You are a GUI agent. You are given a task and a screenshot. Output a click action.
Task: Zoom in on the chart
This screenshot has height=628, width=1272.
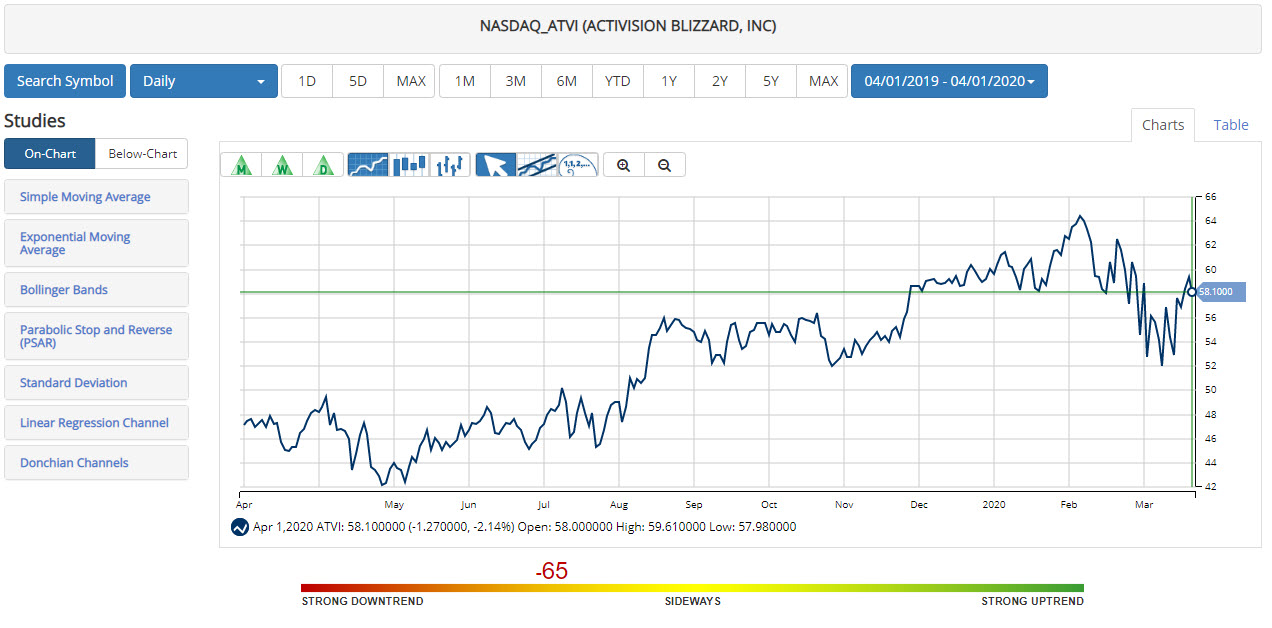pos(624,165)
